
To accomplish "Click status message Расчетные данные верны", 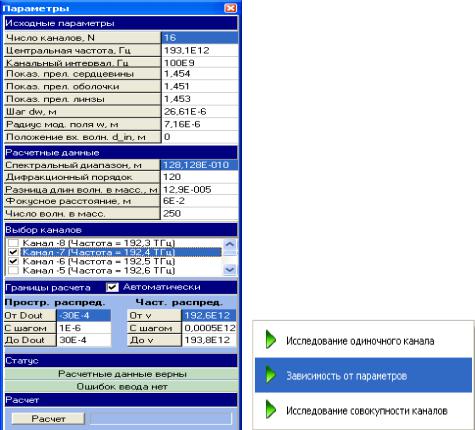I will (122, 374).
